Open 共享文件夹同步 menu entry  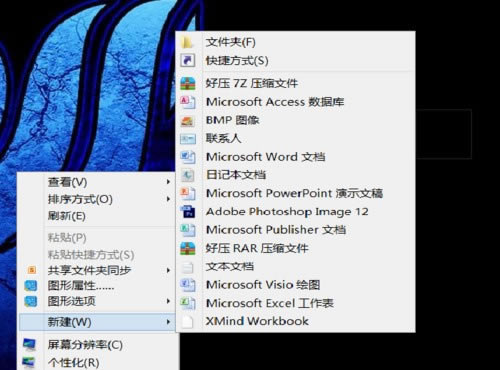(97, 270)
